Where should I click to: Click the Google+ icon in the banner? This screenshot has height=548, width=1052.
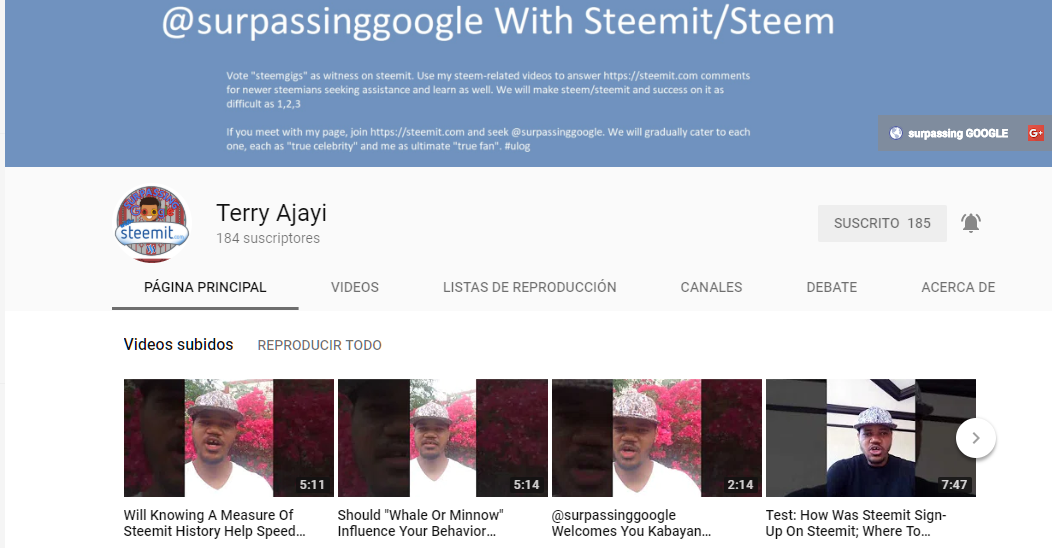[1035, 133]
